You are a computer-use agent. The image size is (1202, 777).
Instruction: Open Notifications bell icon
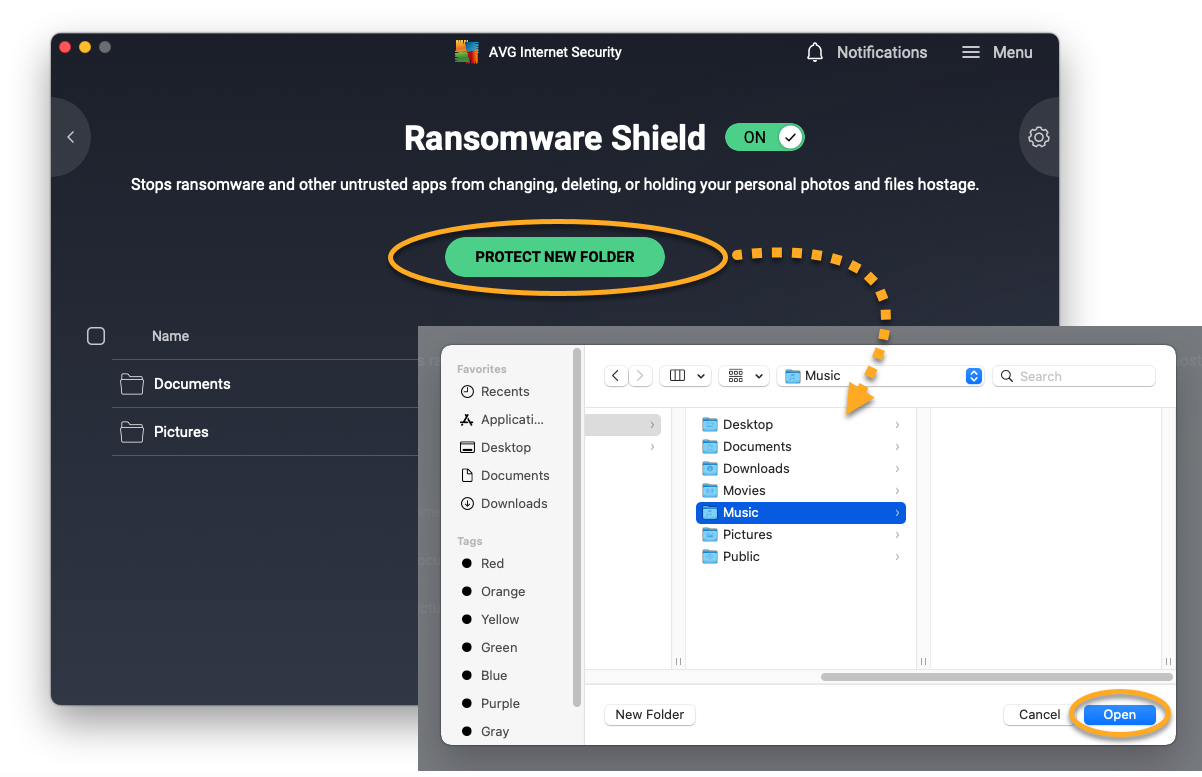[815, 52]
